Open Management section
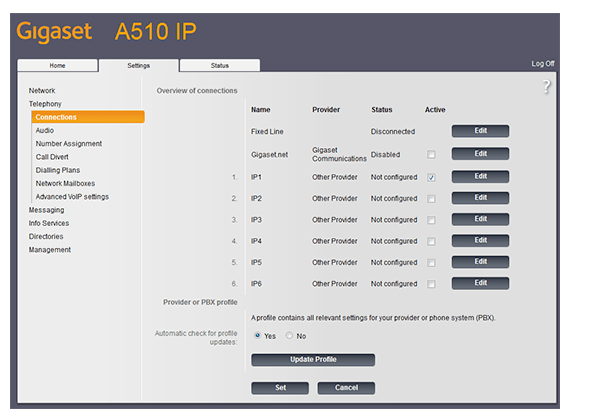Screen dimensions: 589x417 pos(50,250)
